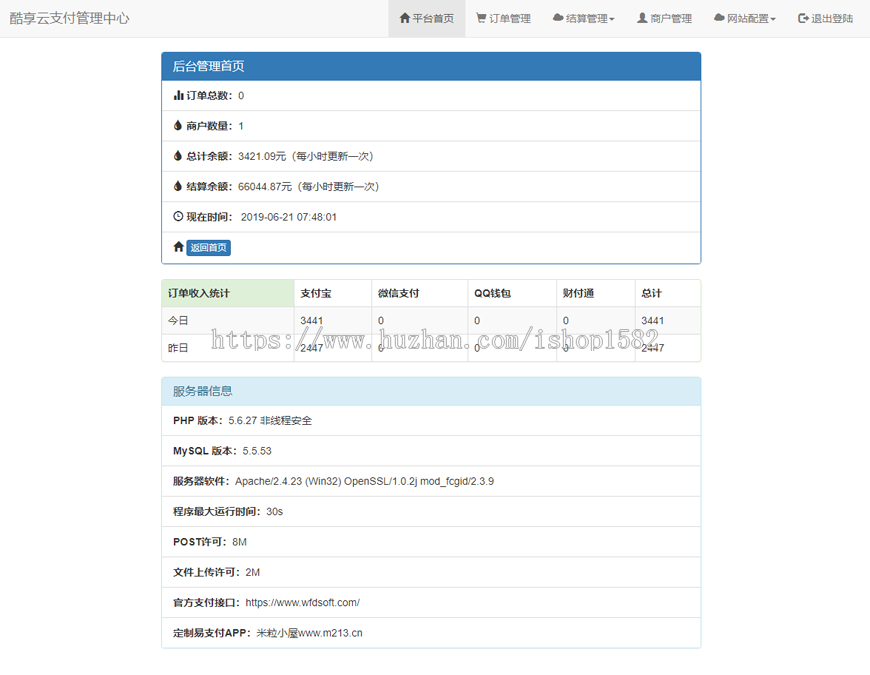The width and height of the screenshot is (870, 675).
Task: Click the droplet icon beside 商户数量
Action: (x=177, y=126)
